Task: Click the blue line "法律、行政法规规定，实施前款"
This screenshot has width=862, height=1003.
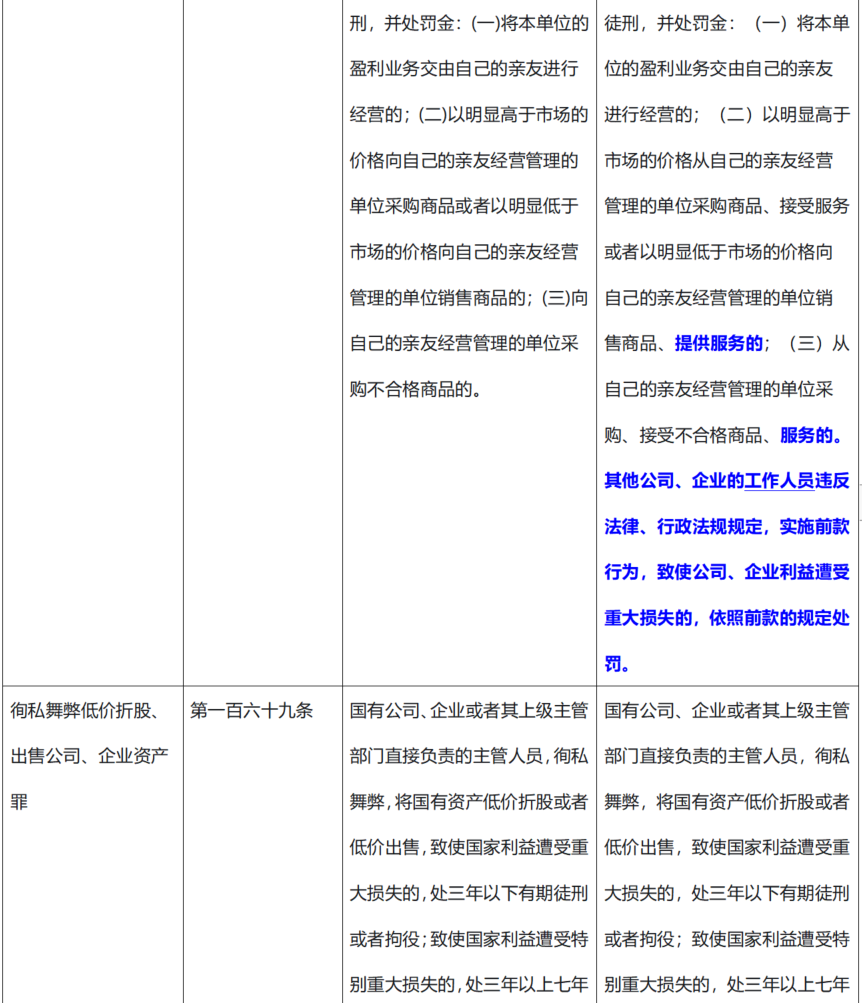Action: coord(726,527)
